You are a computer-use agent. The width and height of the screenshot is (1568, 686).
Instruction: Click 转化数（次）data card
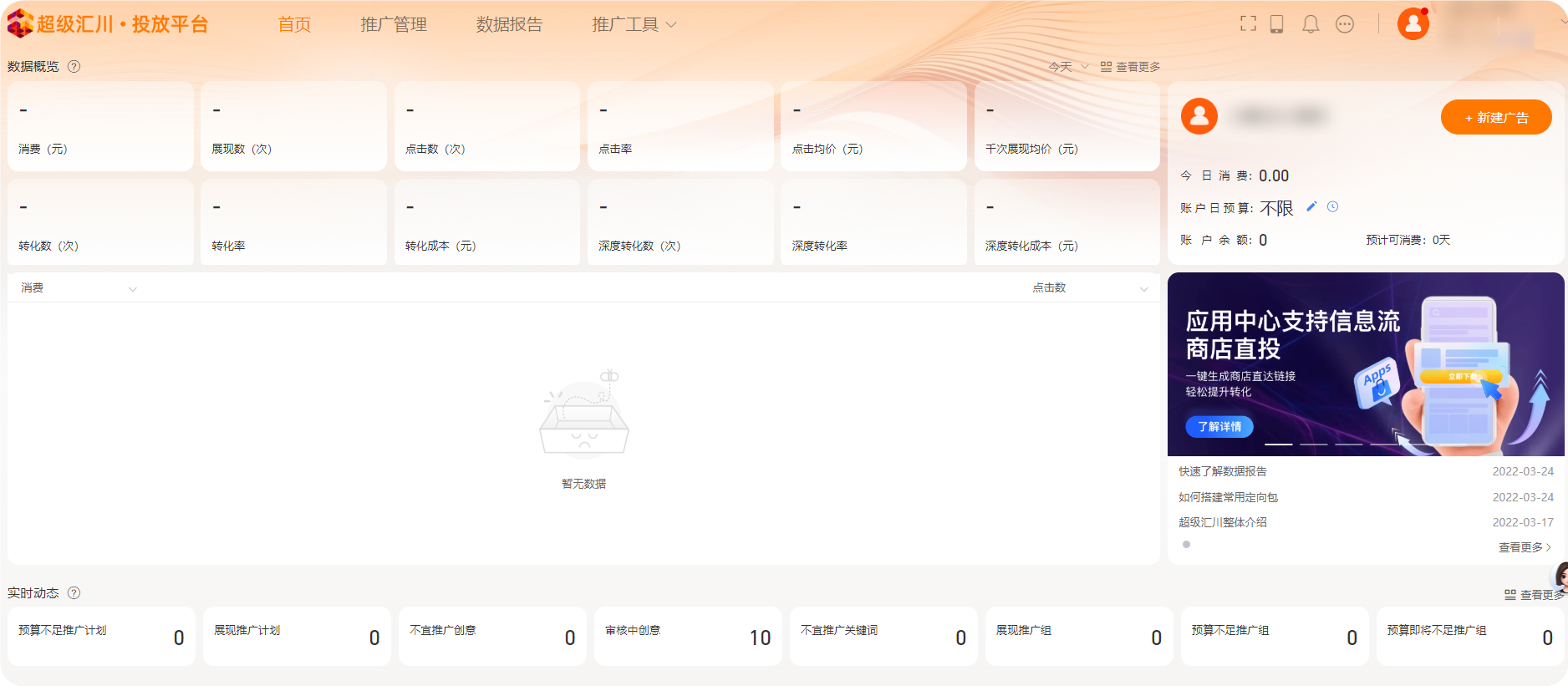coord(100,223)
